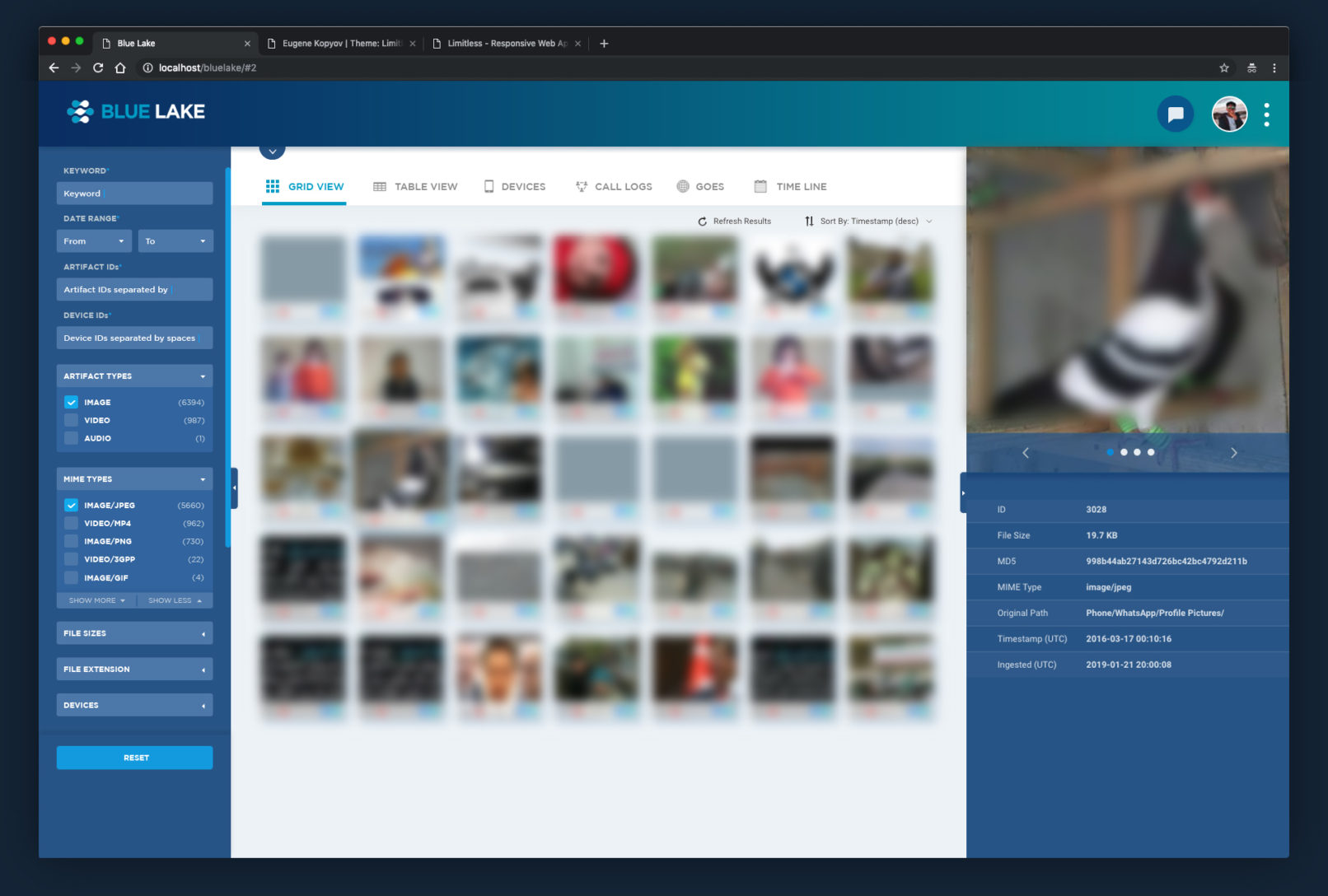Open the chat messages icon
1328x896 pixels.
pyautogui.click(x=1175, y=114)
